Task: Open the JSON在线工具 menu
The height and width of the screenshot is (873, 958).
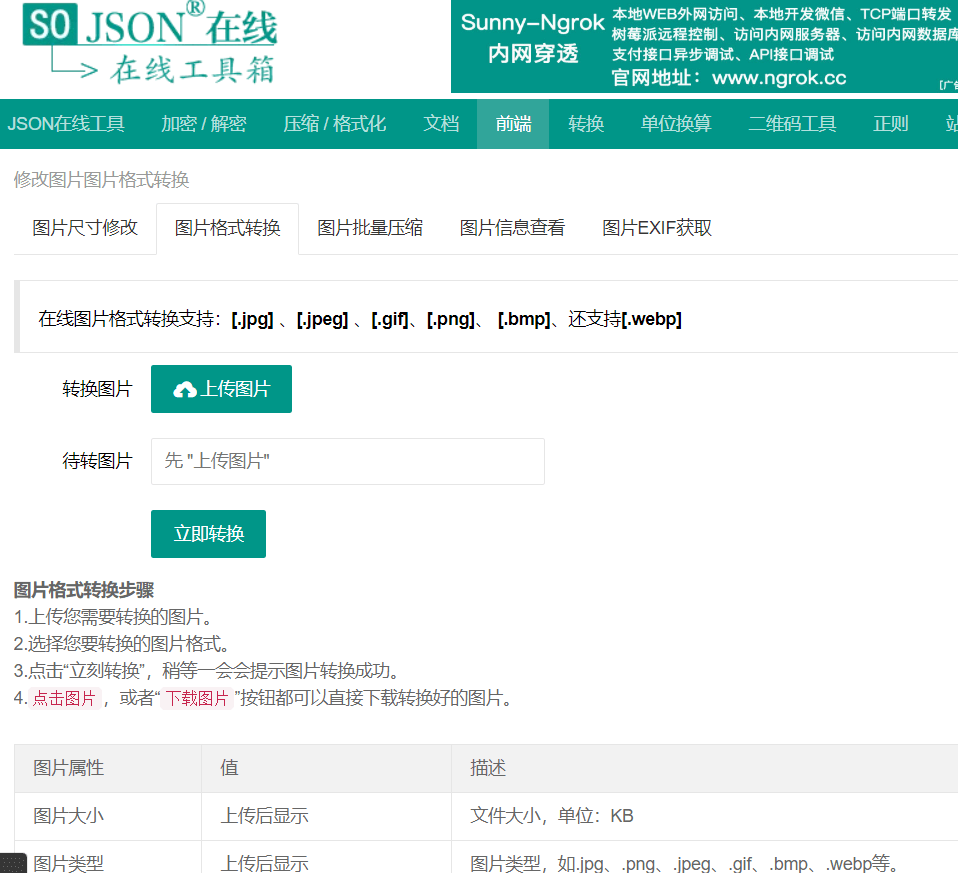Action: pos(66,124)
